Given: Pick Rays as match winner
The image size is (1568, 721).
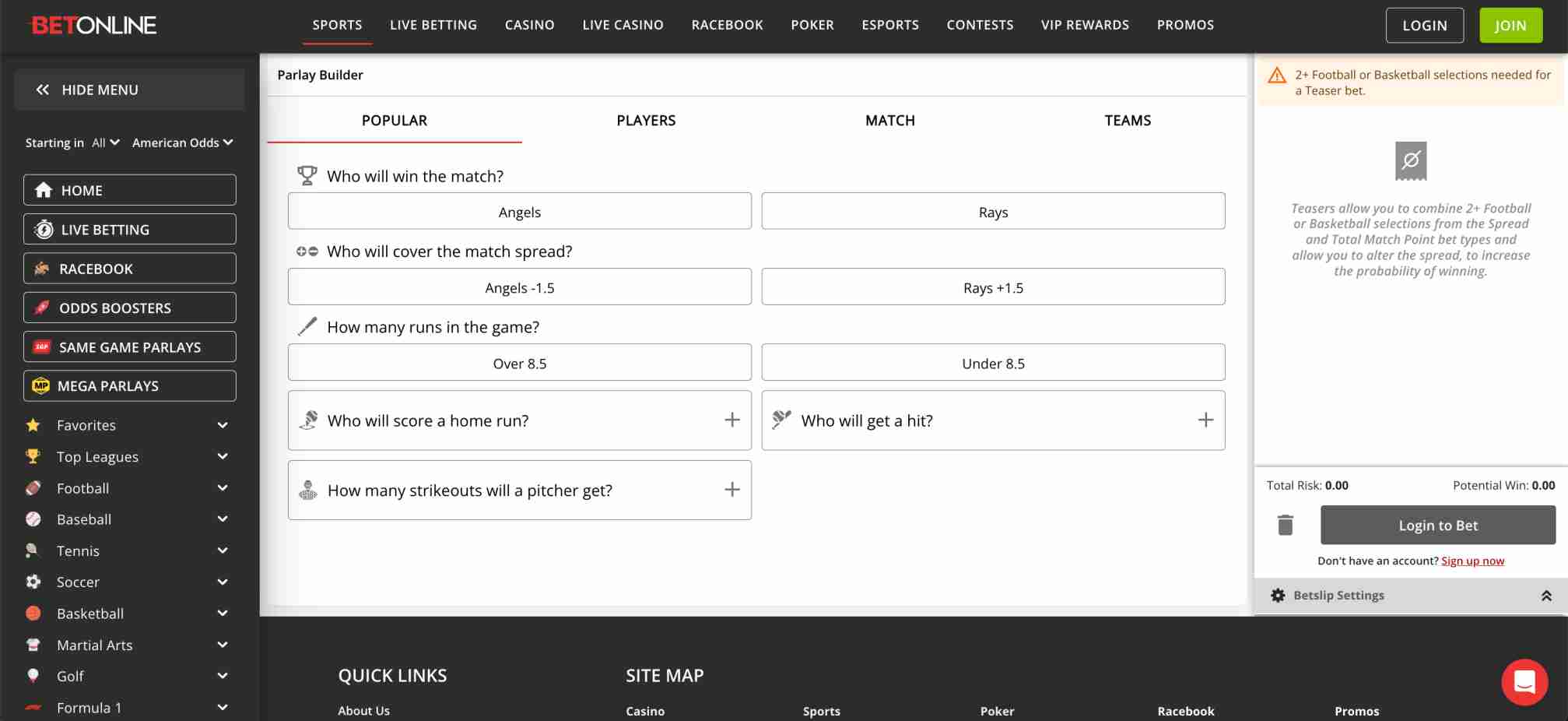Looking at the screenshot, I should [x=993, y=211].
